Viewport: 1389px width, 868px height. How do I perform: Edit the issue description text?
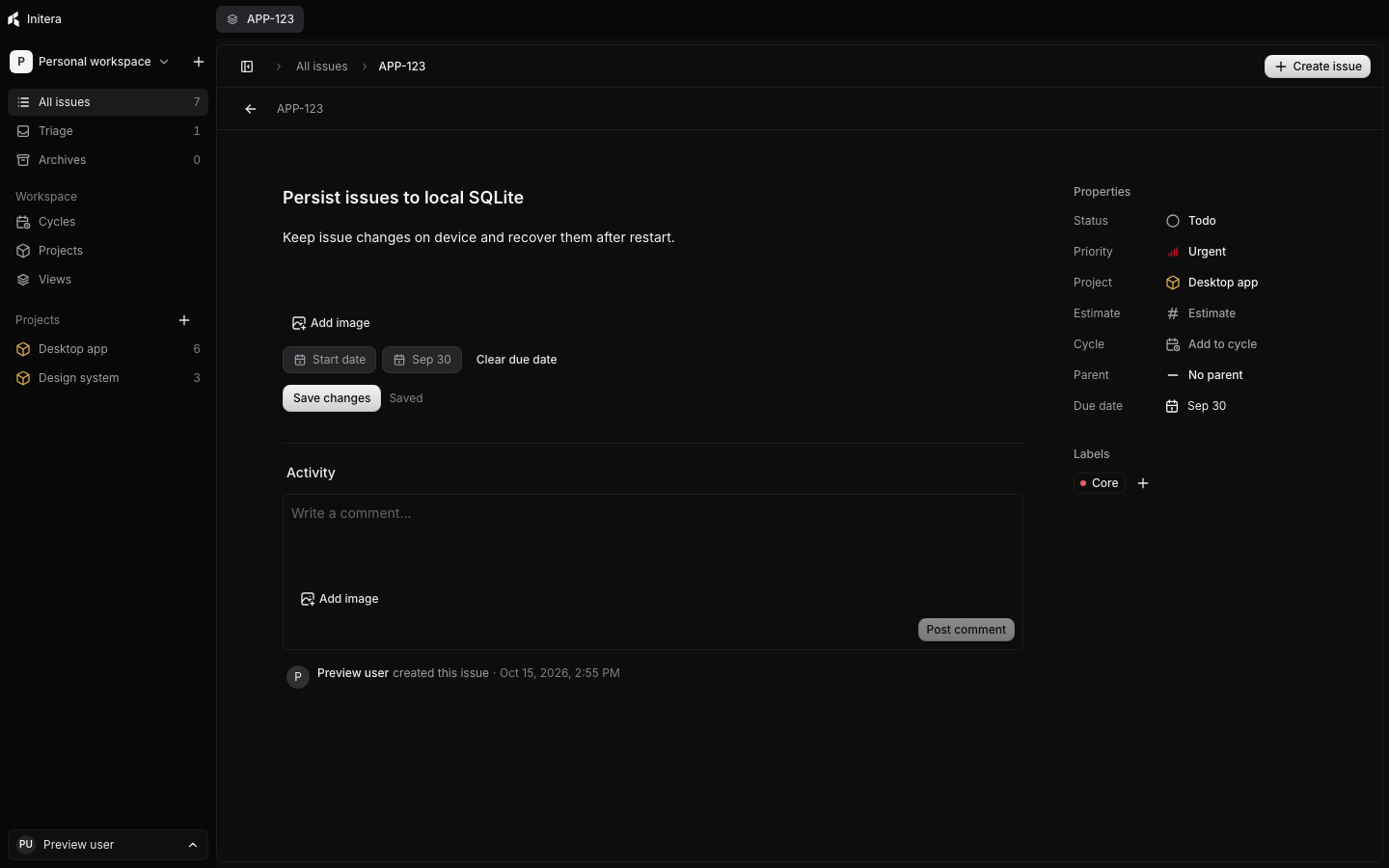[478, 237]
